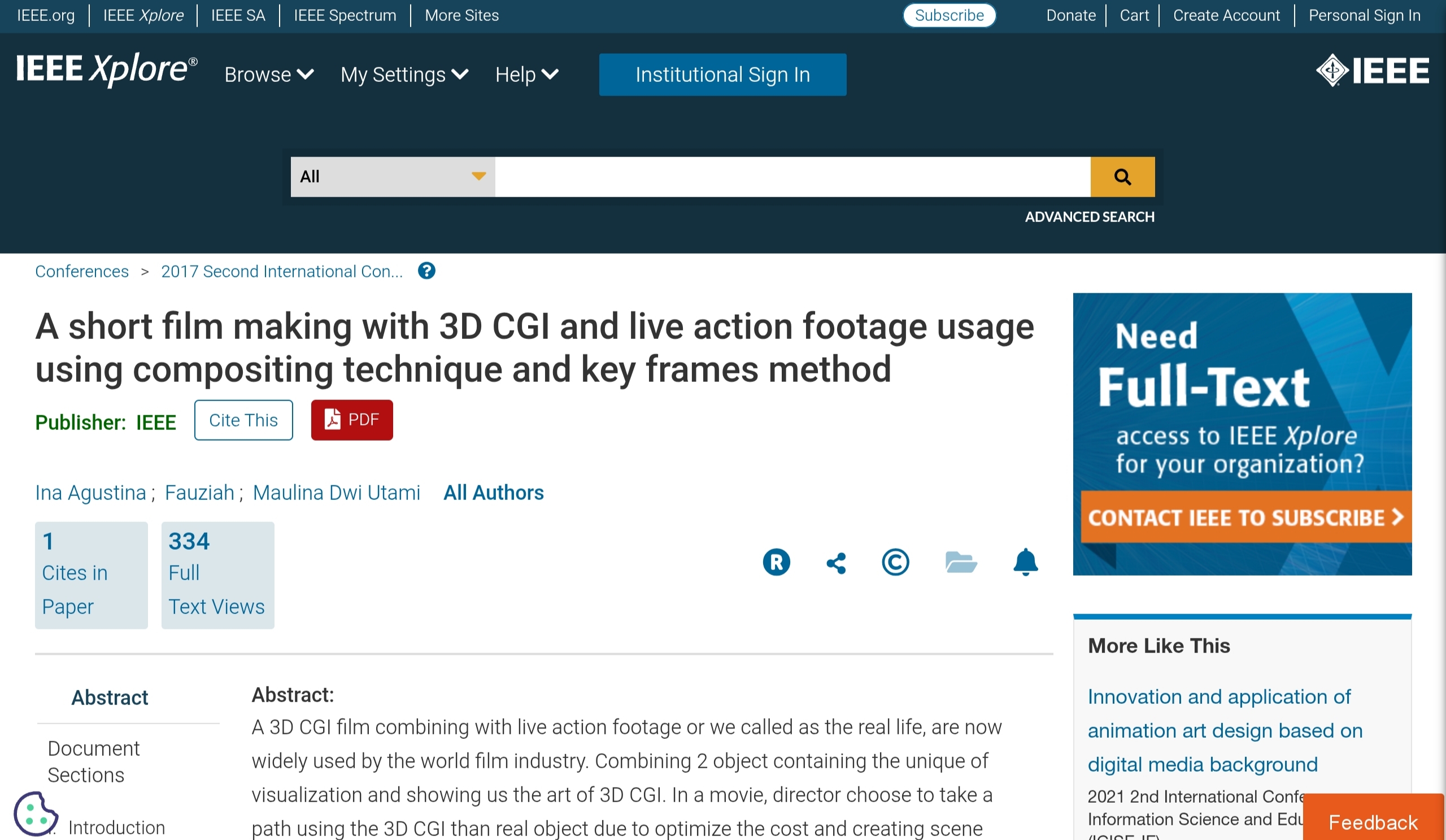The image size is (1446, 840).
Task: Click the IEEE logo at top right
Action: click(x=1372, y=71)
